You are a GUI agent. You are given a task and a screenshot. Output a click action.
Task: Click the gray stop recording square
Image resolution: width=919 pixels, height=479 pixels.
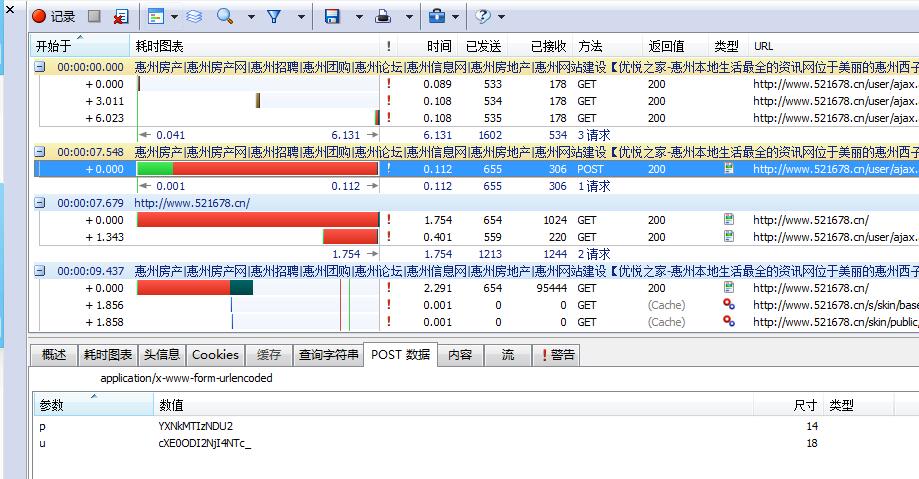click(94, 16)
